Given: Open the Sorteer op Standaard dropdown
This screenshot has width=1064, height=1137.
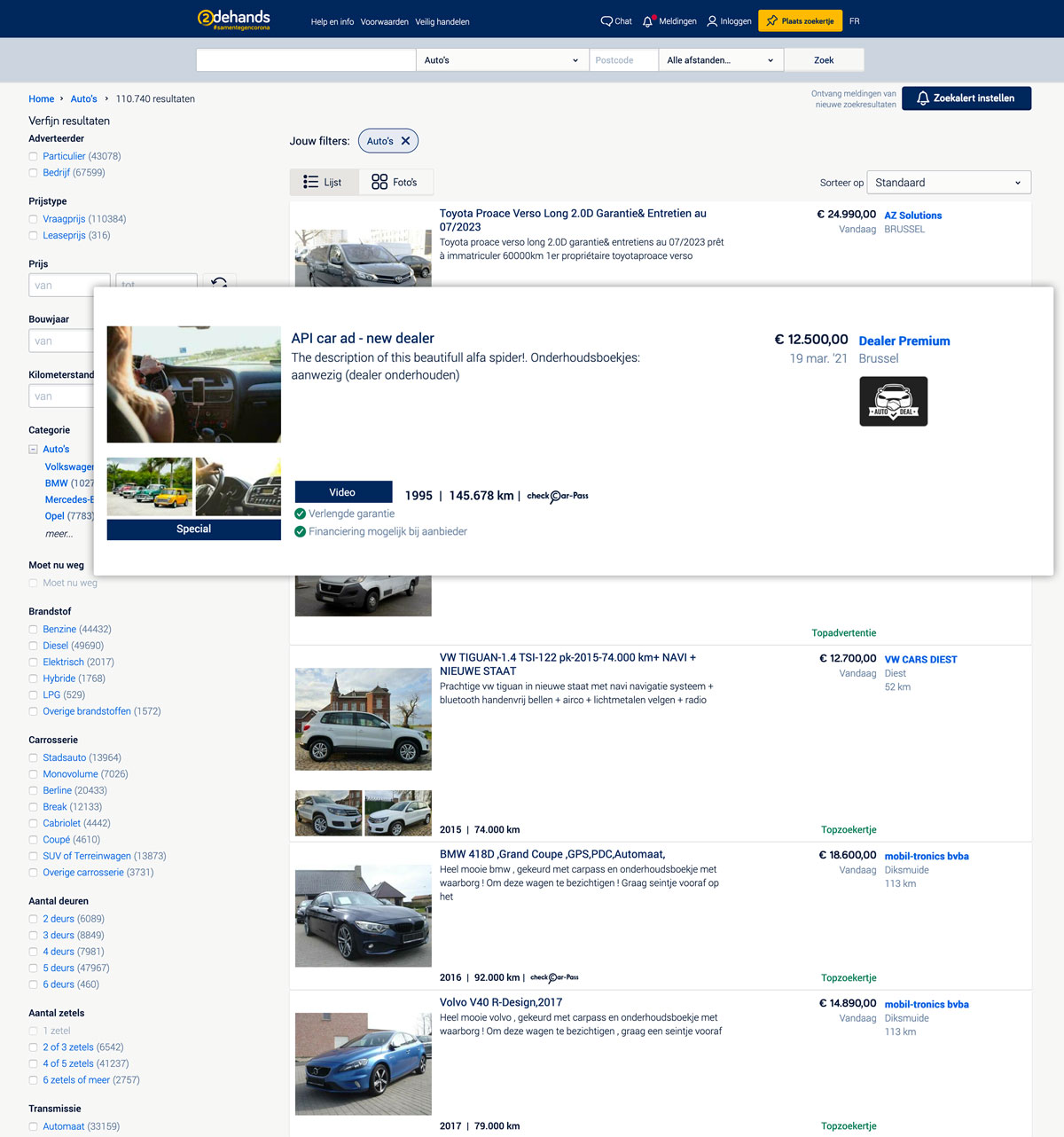Looking at the screenshot, I should pyautogui.click(x=949, y=183).
